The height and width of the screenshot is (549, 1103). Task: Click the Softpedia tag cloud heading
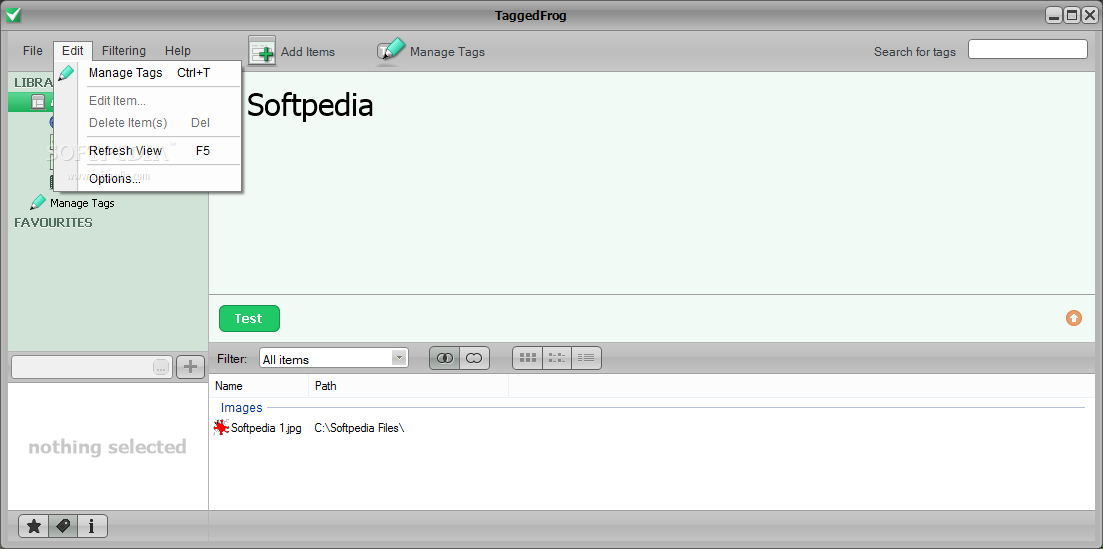pos(310,106)
